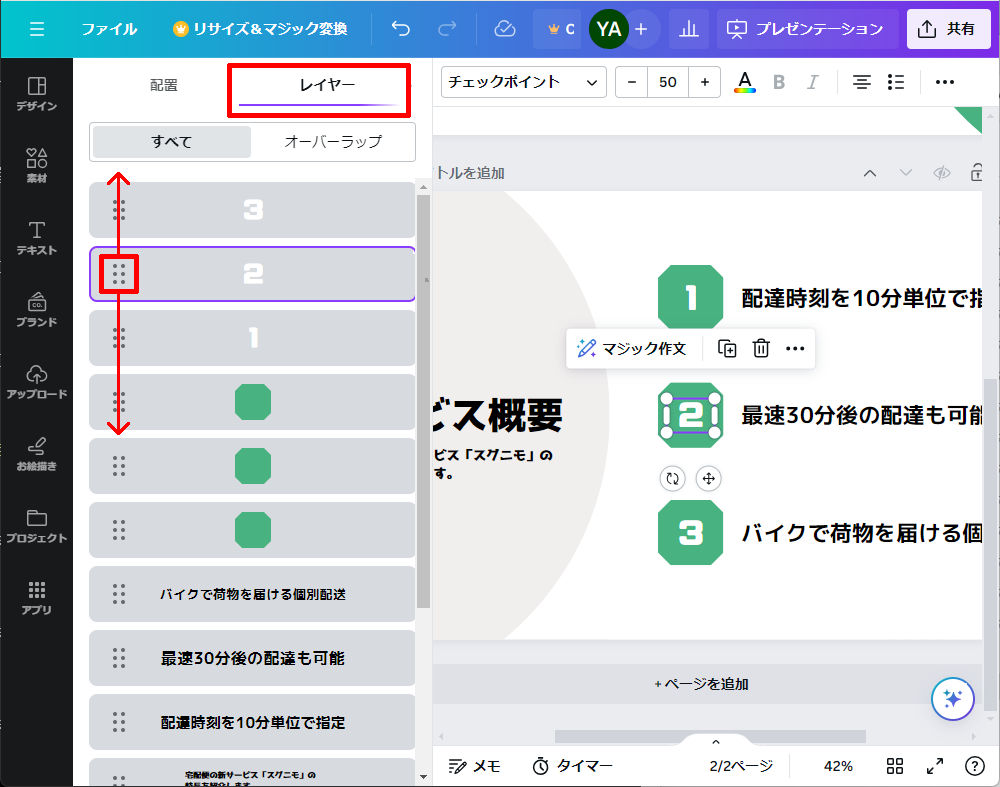
Task: Open the テキスト sidebar panel
Action: 37,238
